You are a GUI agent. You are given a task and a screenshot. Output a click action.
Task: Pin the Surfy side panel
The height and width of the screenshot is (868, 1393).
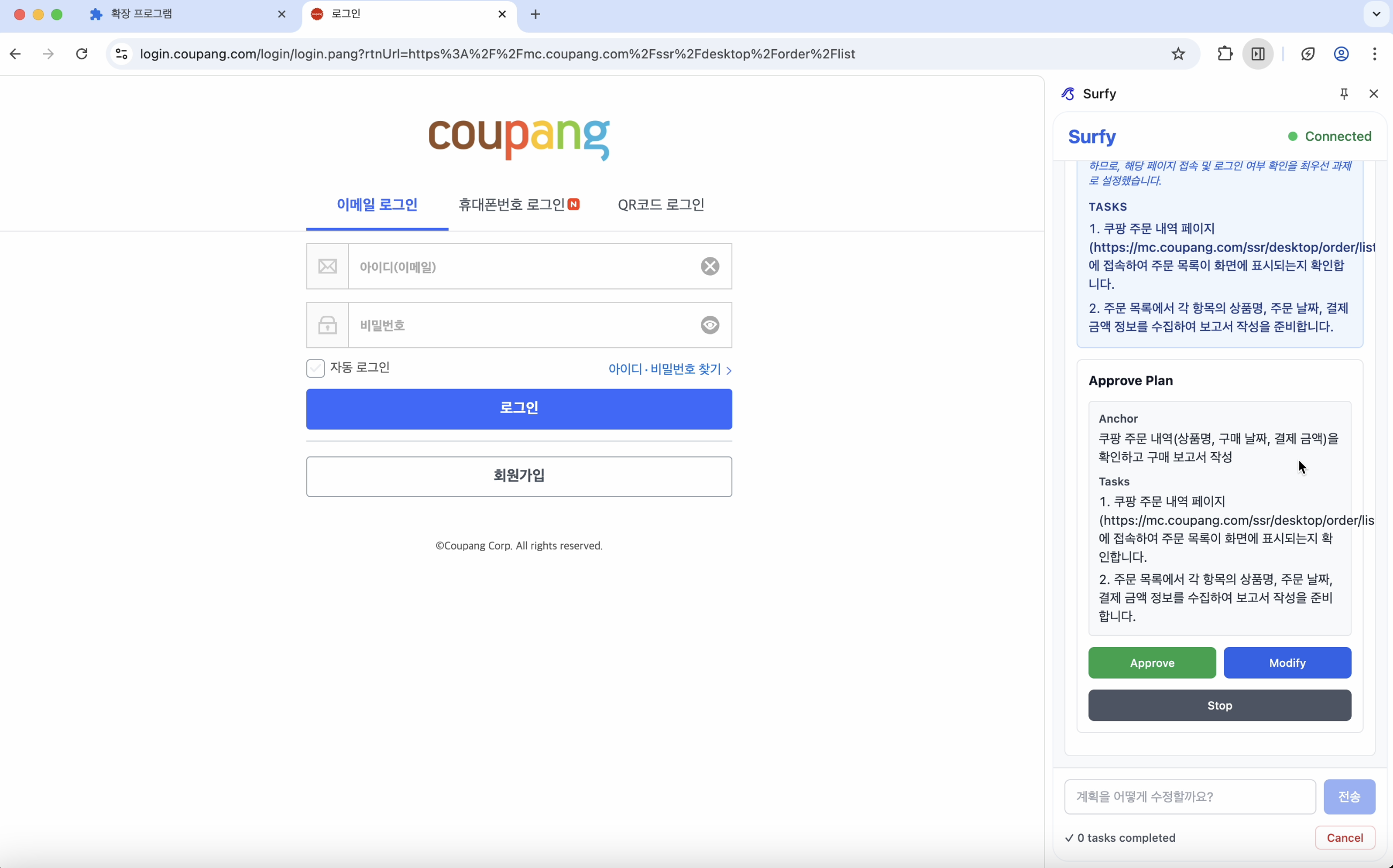[1344, 94]
